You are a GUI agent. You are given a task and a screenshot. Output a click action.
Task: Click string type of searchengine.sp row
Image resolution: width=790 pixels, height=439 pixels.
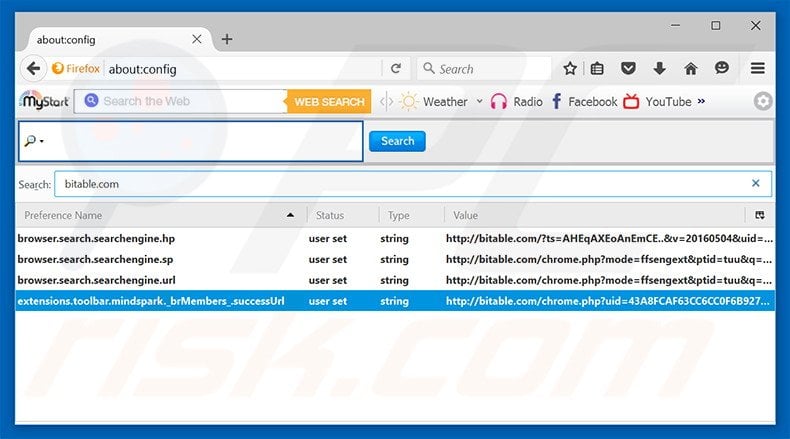click(x=394, y=260)
